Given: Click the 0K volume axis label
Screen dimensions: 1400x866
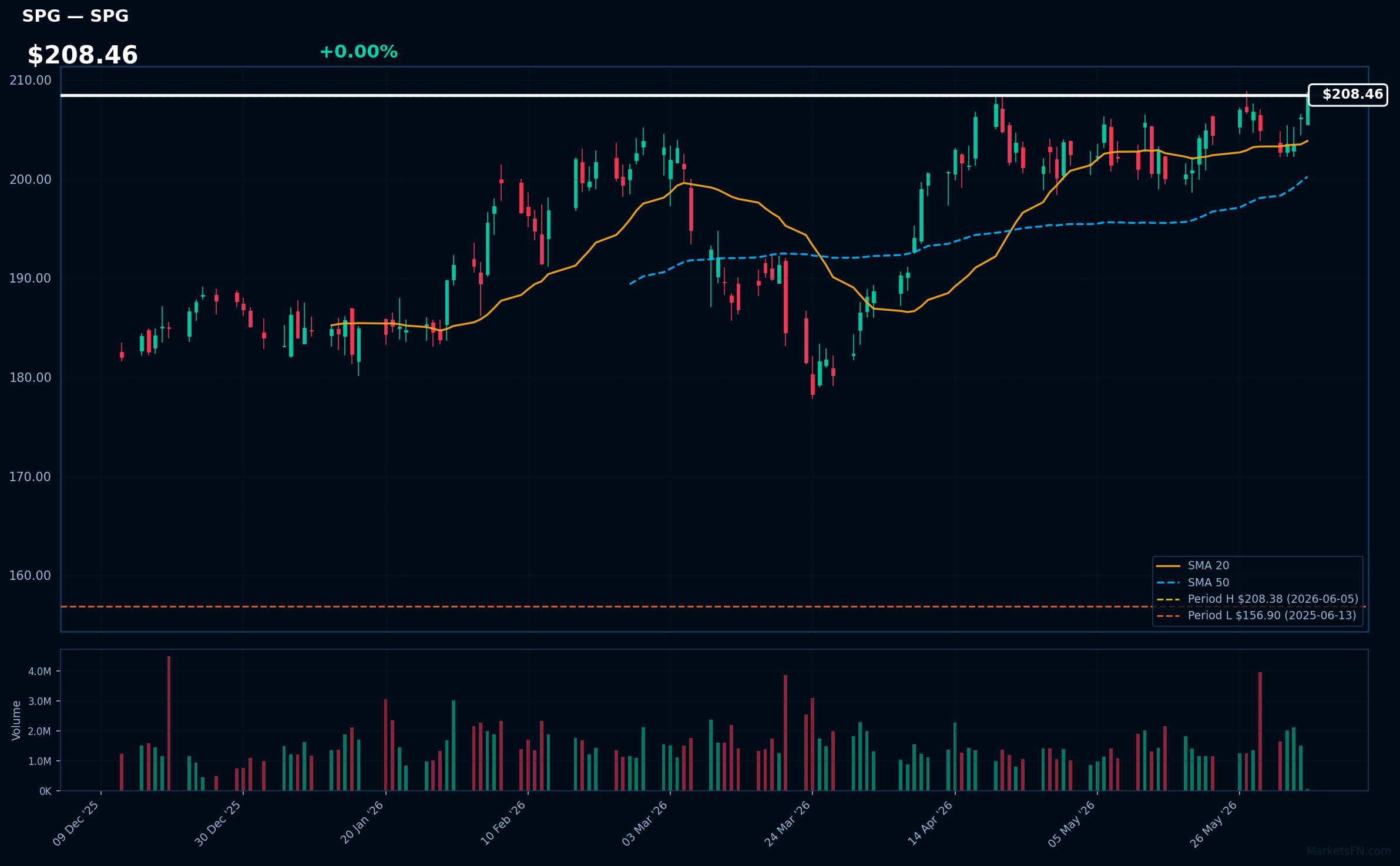Looking at the screenshot, I should [x=45, y=791].
